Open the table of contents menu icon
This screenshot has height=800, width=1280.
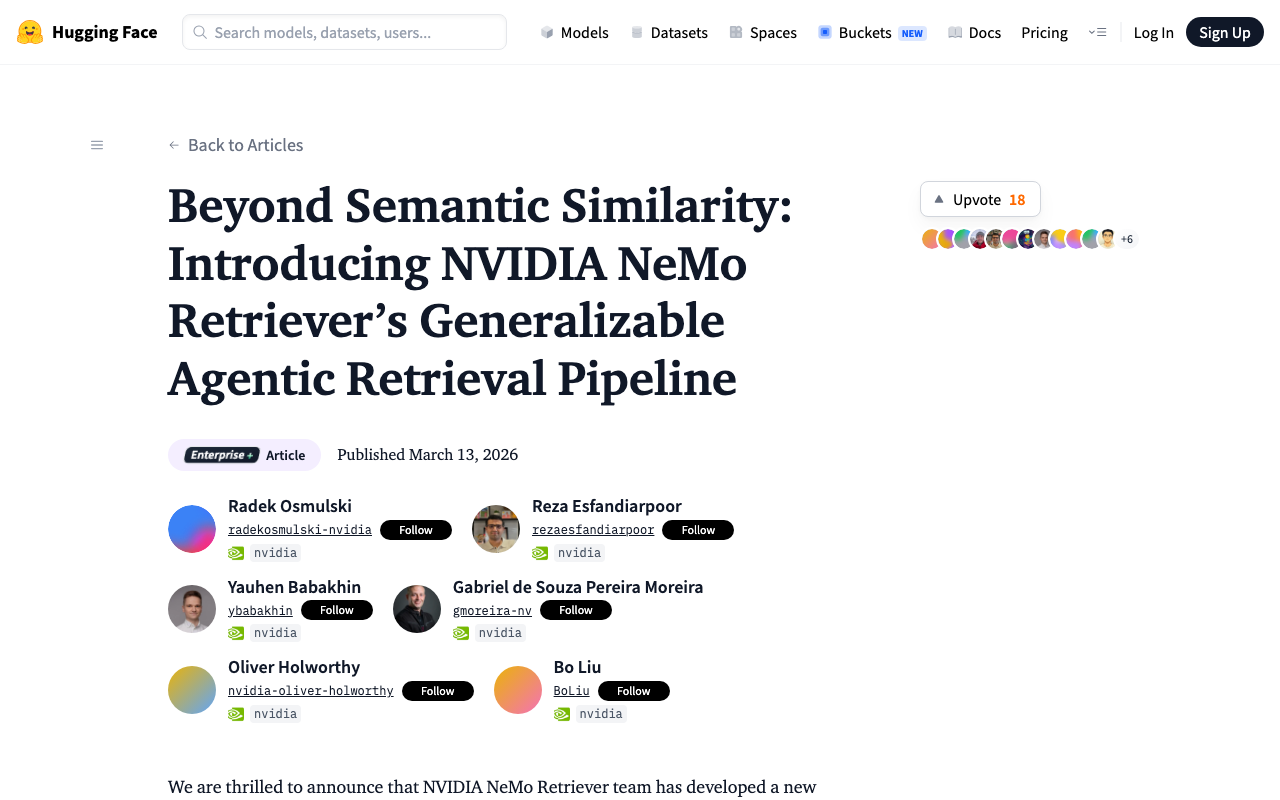(97, 145)
